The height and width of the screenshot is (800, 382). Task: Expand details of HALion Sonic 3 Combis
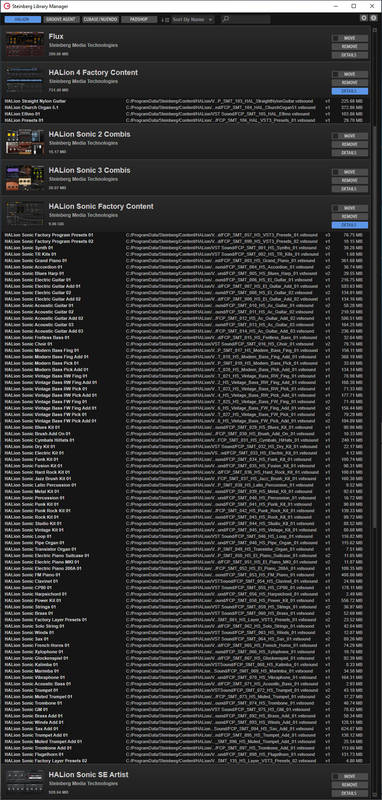pyautogui.click(x=350, y=189)
